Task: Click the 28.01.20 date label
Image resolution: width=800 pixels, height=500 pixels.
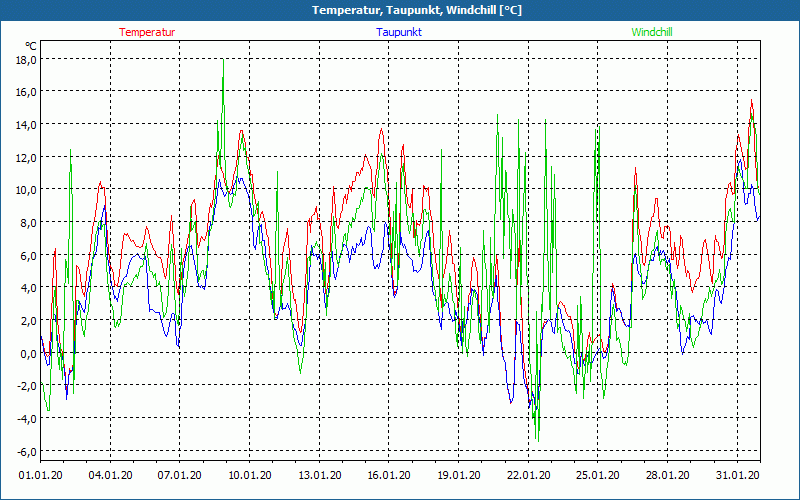Action: click(668, 475)
